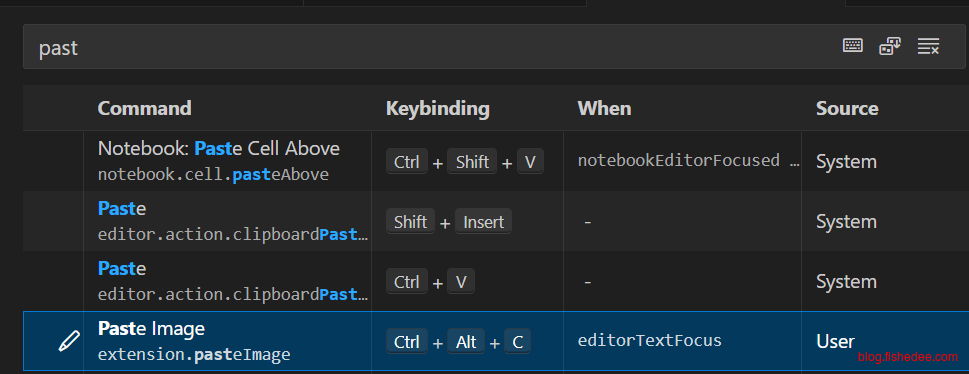Viewport: 969px width, 374px height.
Task: Select the Paste command with Shift+Insert
Action: click(496, 221)
